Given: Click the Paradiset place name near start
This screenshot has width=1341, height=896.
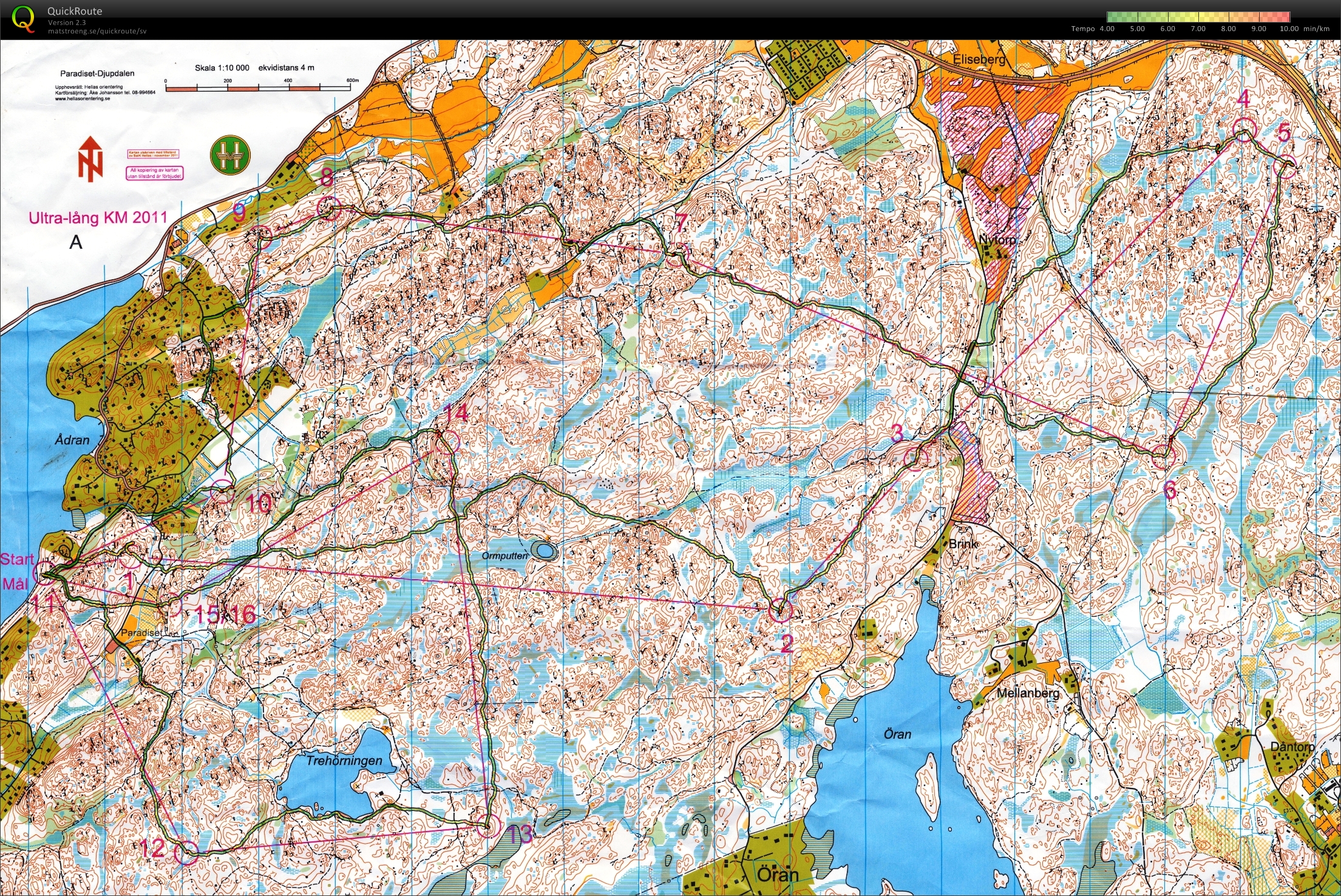Looking at the screenshot, I should (x=141, y=633).
